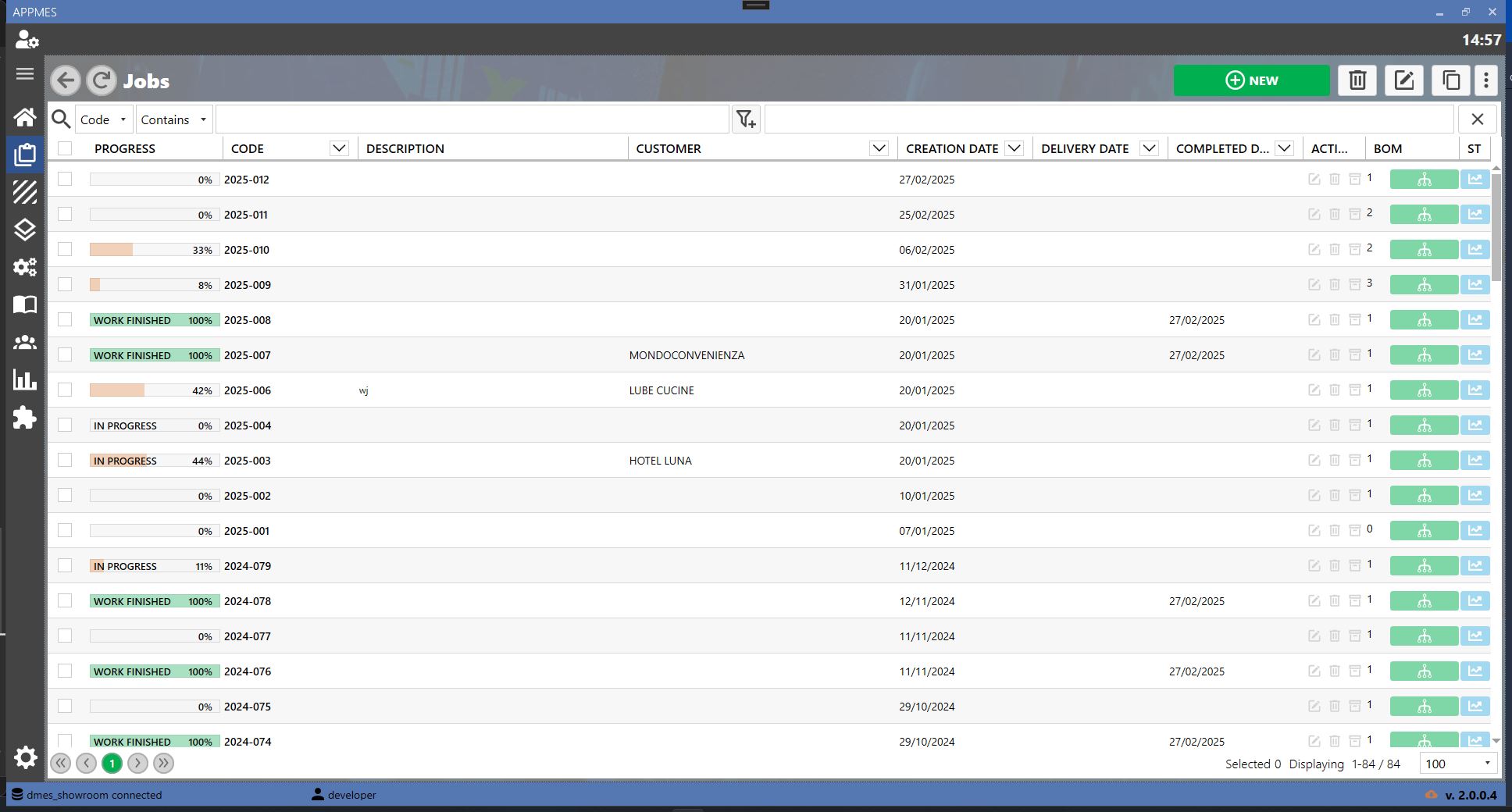Viewport: 1512px width, 812px height.
Task: Open the bar chart statistics icon
Action: (x=24, y=380)
